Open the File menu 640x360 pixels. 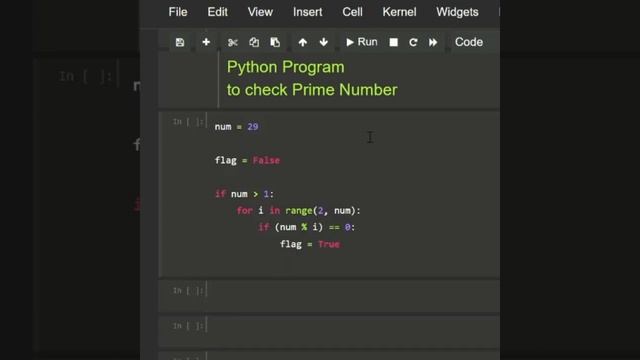click(178, 12)
